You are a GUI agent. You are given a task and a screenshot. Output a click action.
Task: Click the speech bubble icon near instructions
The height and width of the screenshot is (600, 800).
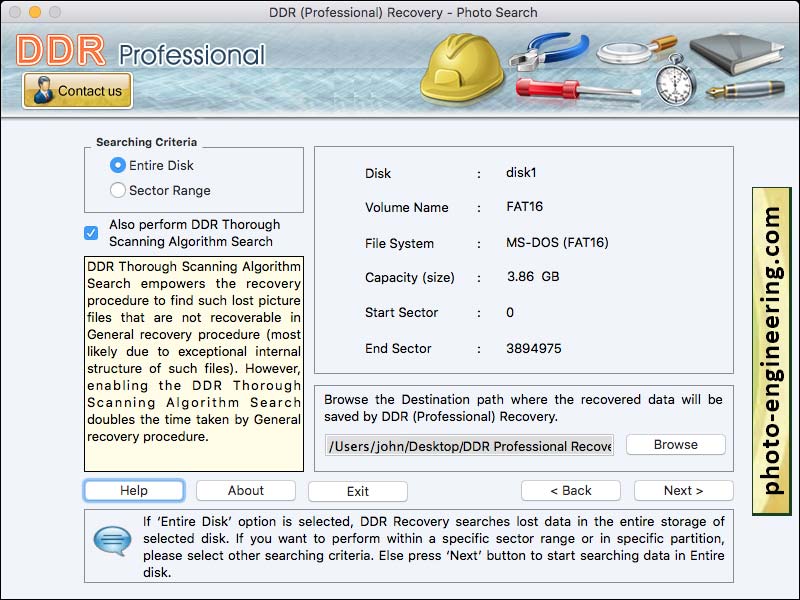pyautogui.click(x=110, y=540)
